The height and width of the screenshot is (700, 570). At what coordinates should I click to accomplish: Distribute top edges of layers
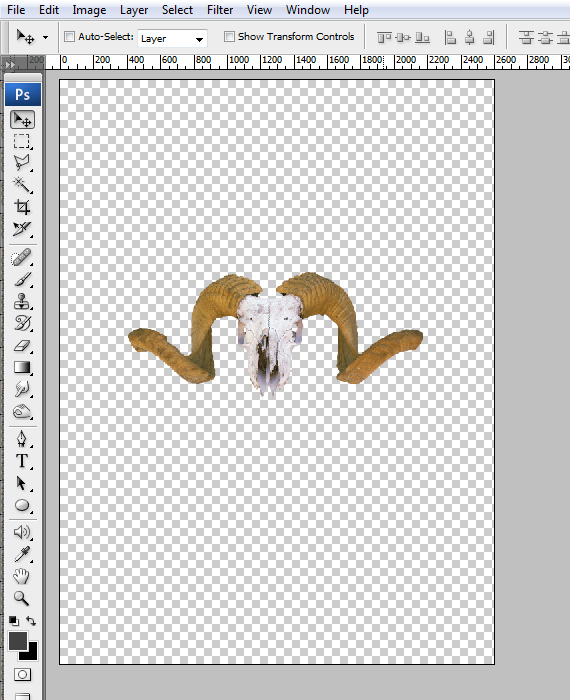(x=526, y=38)
